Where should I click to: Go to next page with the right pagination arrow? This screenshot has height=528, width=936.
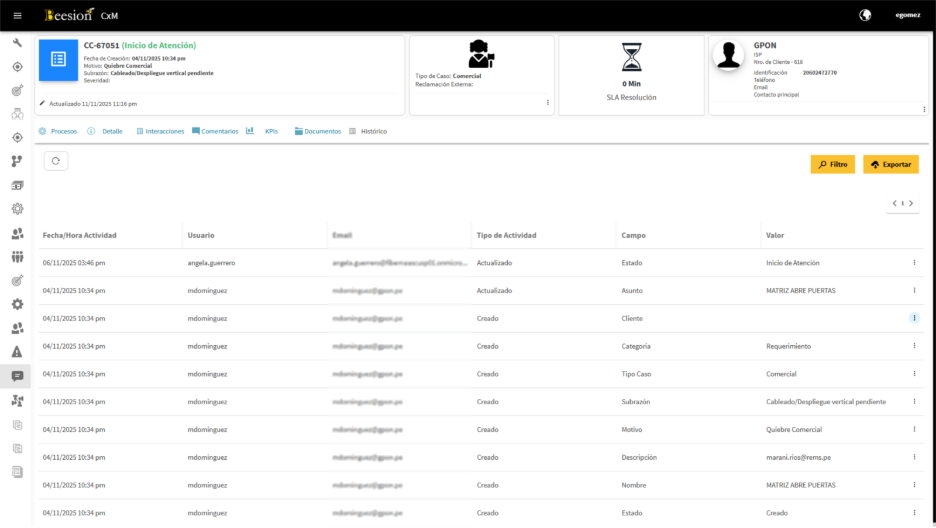pyautogui.click(x=911, y=204)
